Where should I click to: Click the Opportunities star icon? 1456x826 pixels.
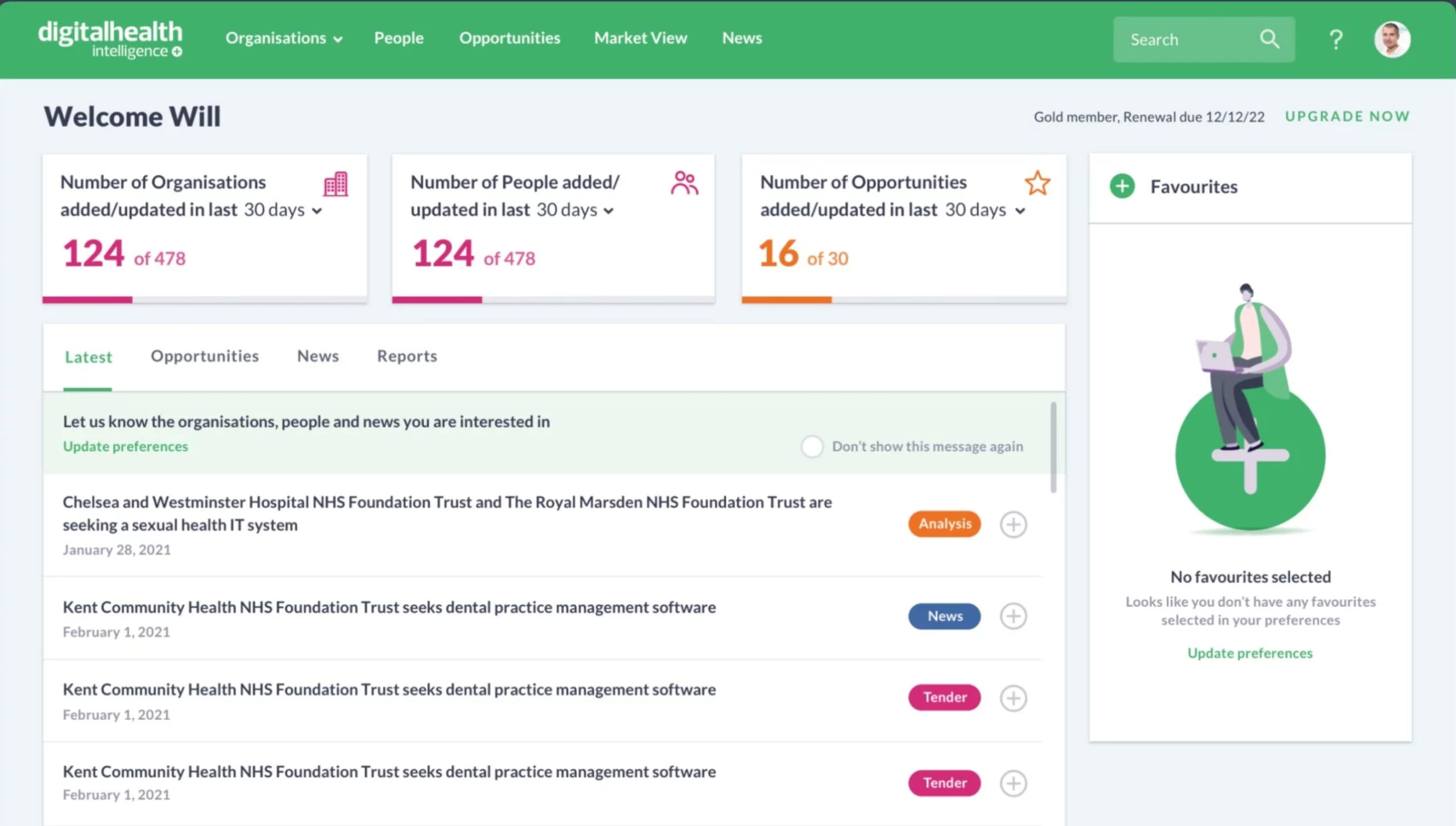coord(1037,183)
